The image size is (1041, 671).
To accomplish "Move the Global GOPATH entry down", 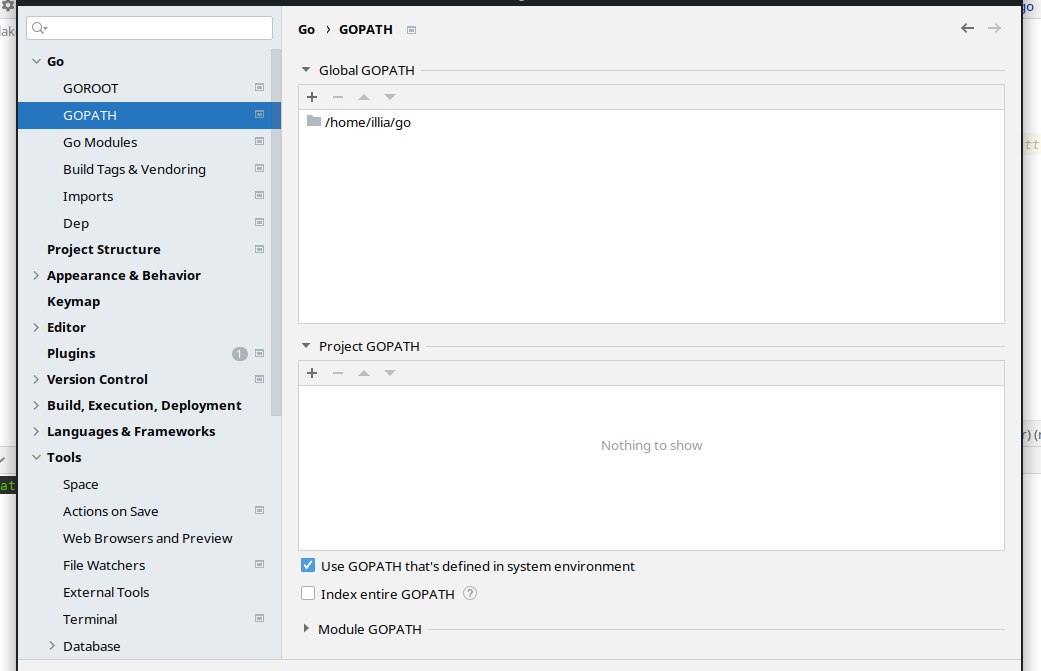I will (390, 97).
